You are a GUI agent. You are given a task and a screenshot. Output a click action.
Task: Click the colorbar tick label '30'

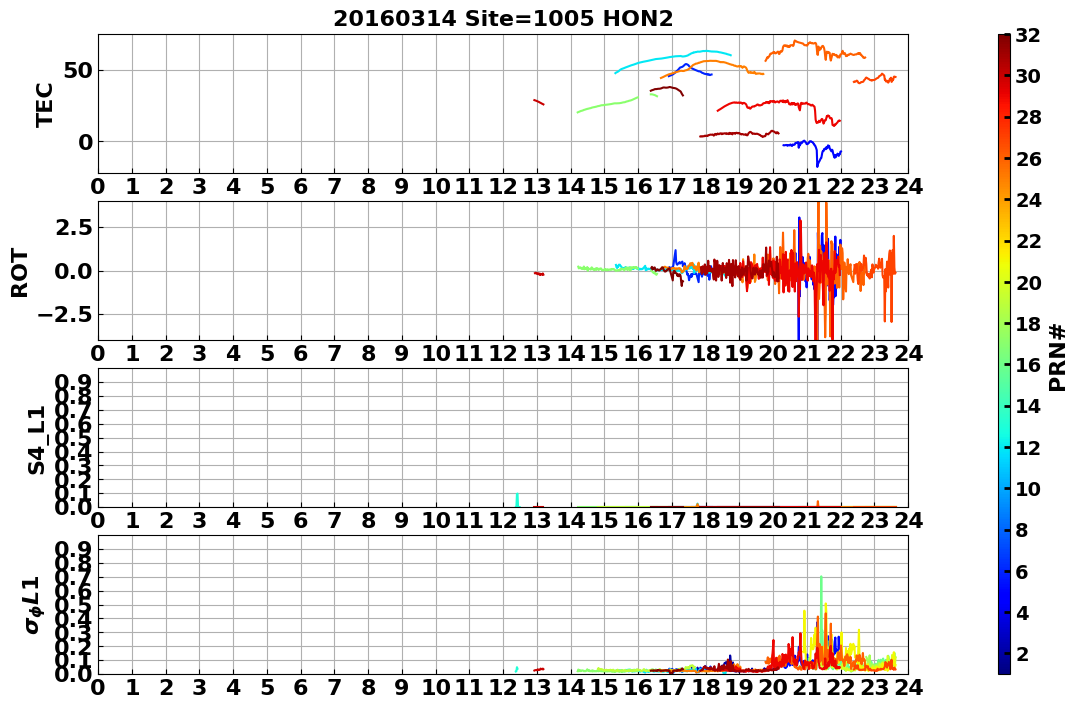[x=1028, y=76]
